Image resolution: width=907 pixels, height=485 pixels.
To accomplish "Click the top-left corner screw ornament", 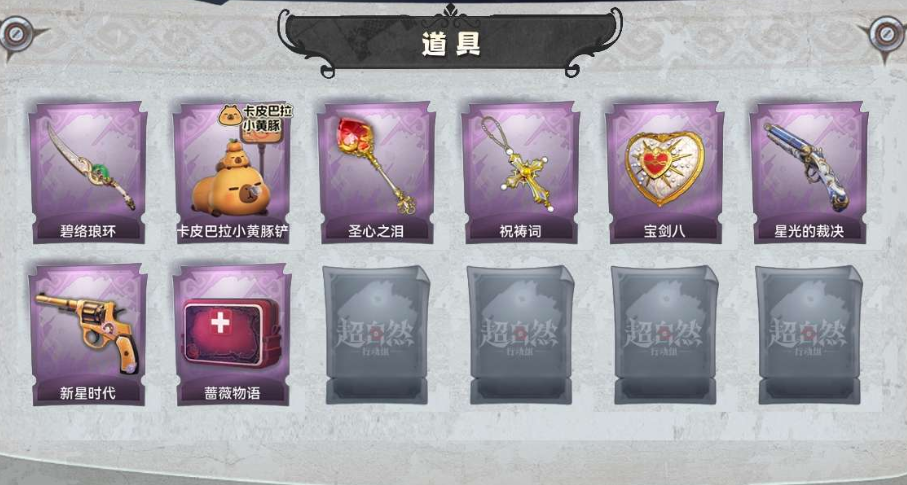I will click(17, 35).
